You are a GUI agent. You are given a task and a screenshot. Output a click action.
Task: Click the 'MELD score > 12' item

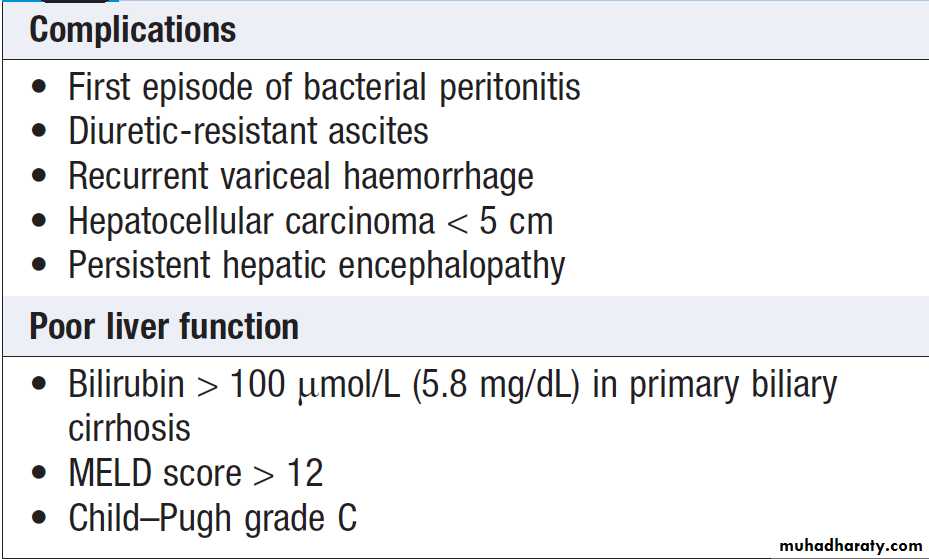point(196,473)
